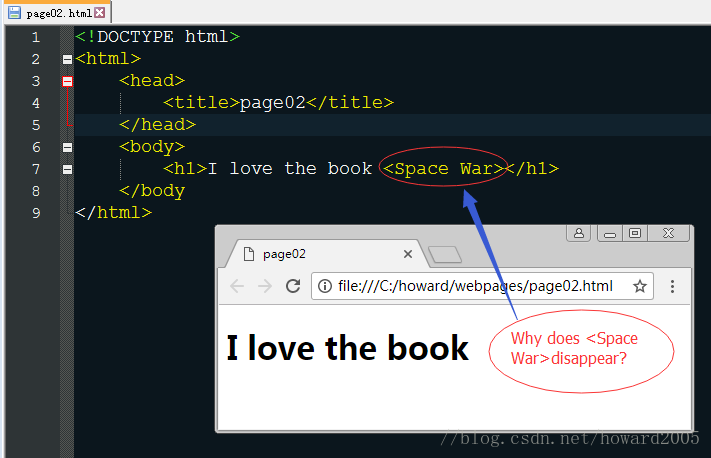This screenshot has height=458, width=711.
Task: Click line number 5 in the gutter
Action: pyautogui.click(x=36, y=125)
